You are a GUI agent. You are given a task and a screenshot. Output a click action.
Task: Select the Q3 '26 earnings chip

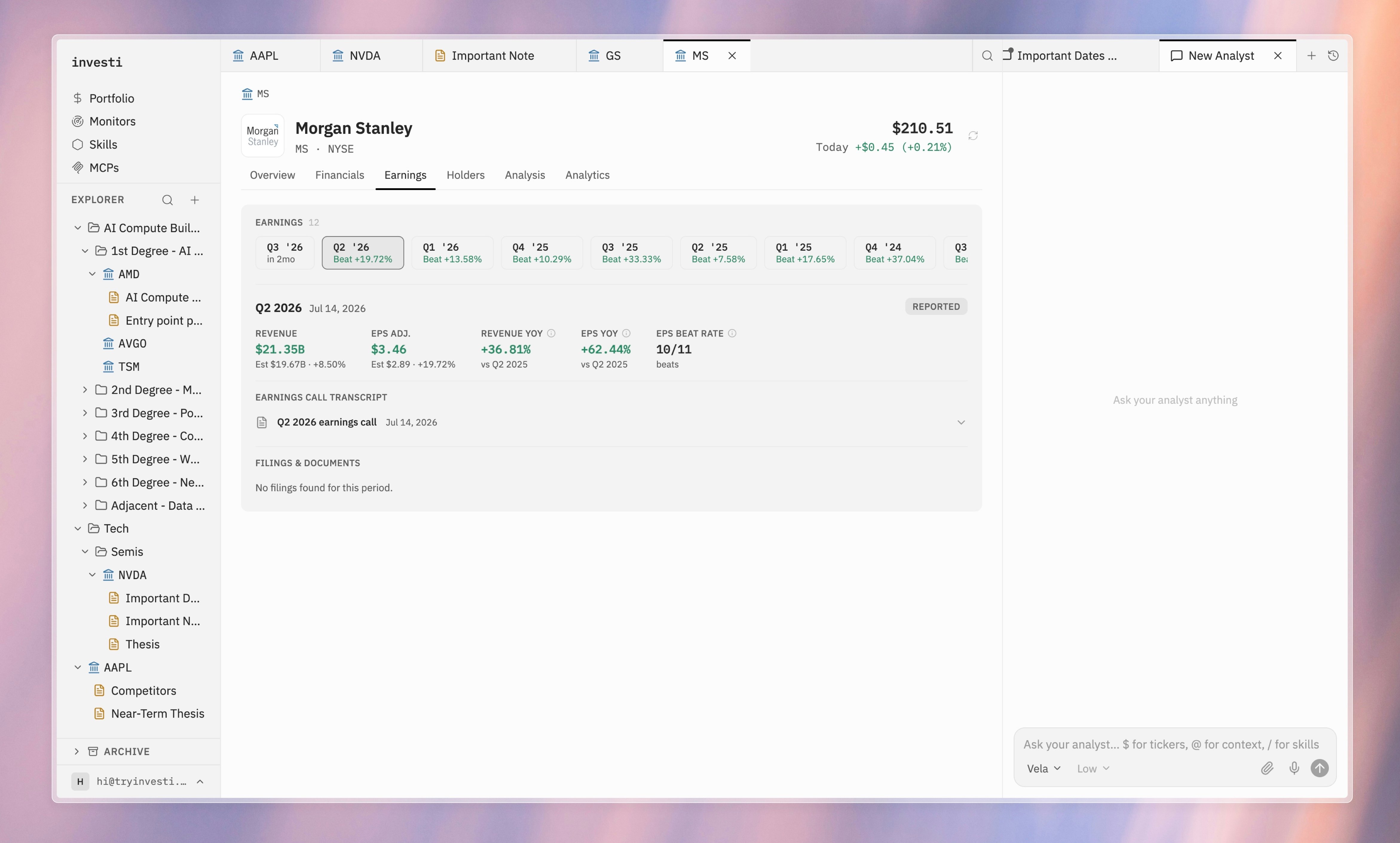(284, 253)
